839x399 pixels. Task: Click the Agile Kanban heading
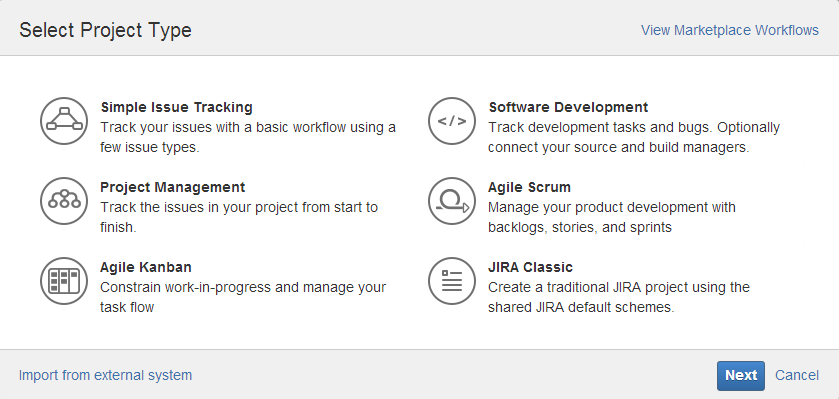146,267
